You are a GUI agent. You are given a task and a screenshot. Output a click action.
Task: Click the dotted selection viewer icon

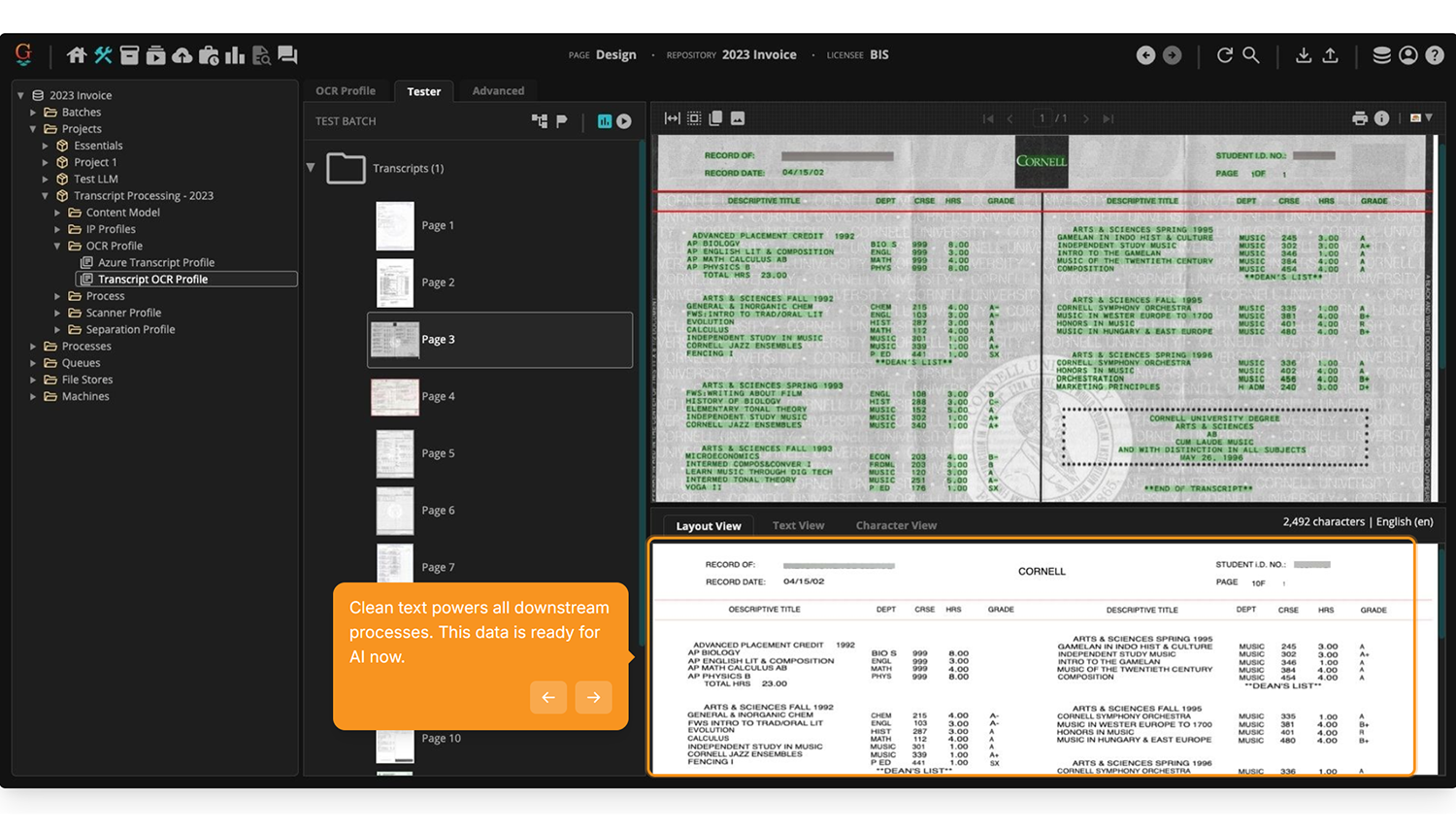[694, 118]
